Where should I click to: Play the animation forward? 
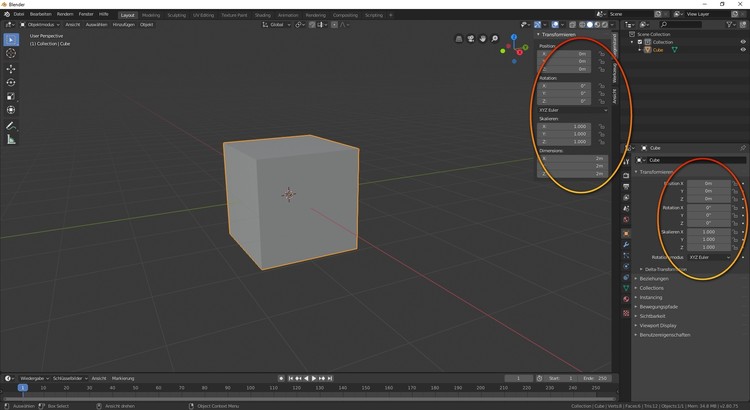coord(314,378)
